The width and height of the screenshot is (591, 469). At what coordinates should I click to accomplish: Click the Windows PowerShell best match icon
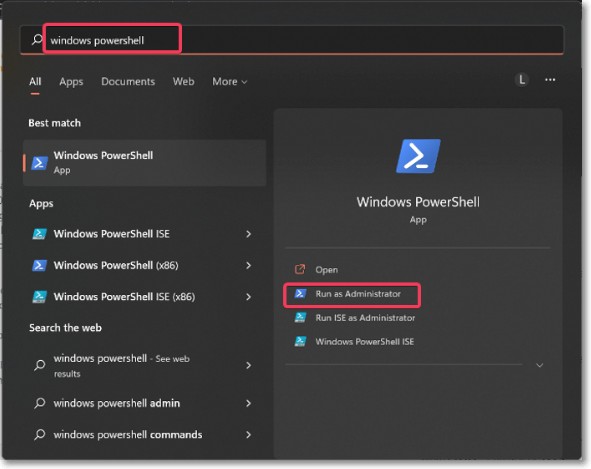click(x=39, y=163)
